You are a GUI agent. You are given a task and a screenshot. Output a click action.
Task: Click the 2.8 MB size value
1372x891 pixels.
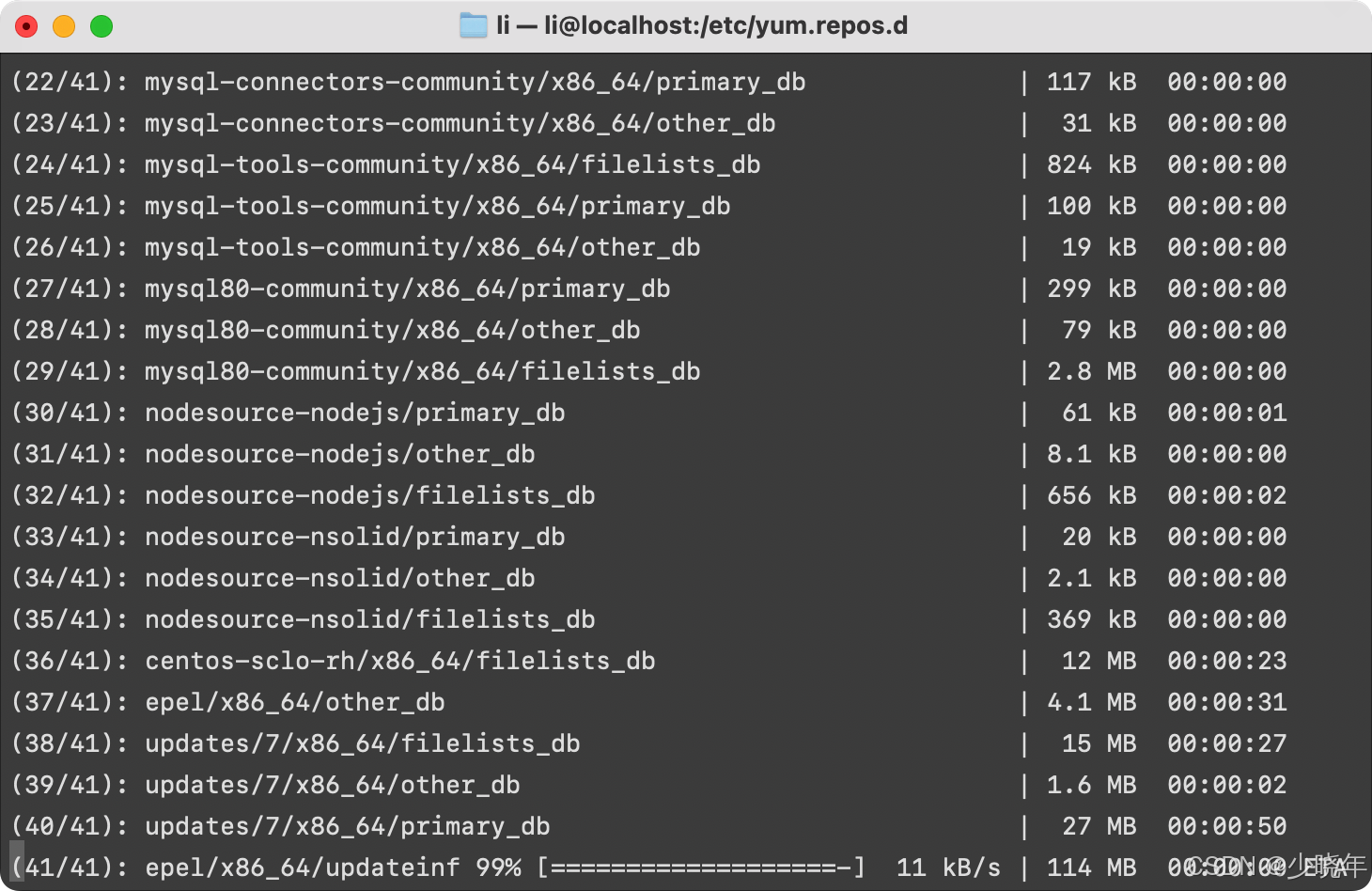[1091, 372]
